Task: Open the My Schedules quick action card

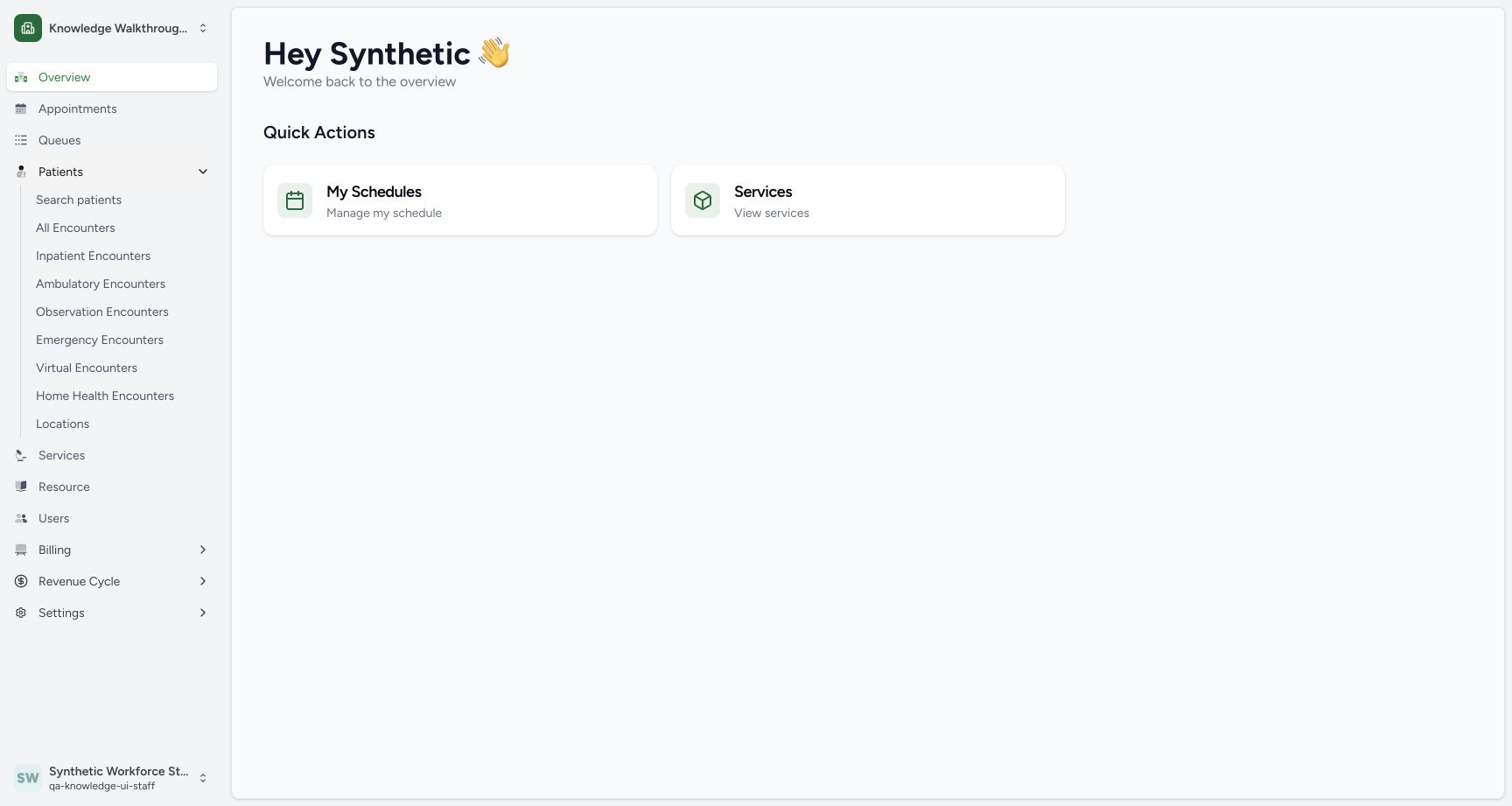Action: tap(460, 200)
